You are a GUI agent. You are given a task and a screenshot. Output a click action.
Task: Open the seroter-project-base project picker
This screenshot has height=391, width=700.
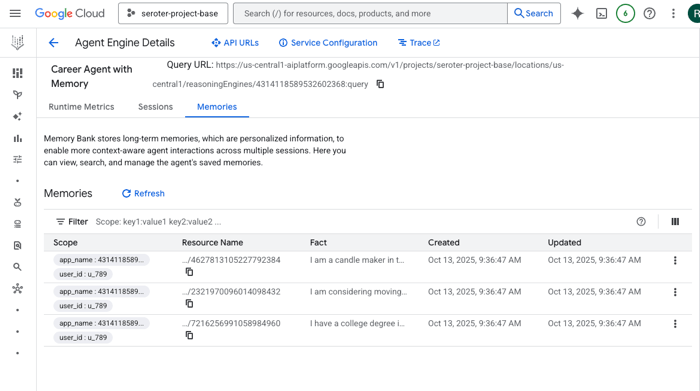173,13
